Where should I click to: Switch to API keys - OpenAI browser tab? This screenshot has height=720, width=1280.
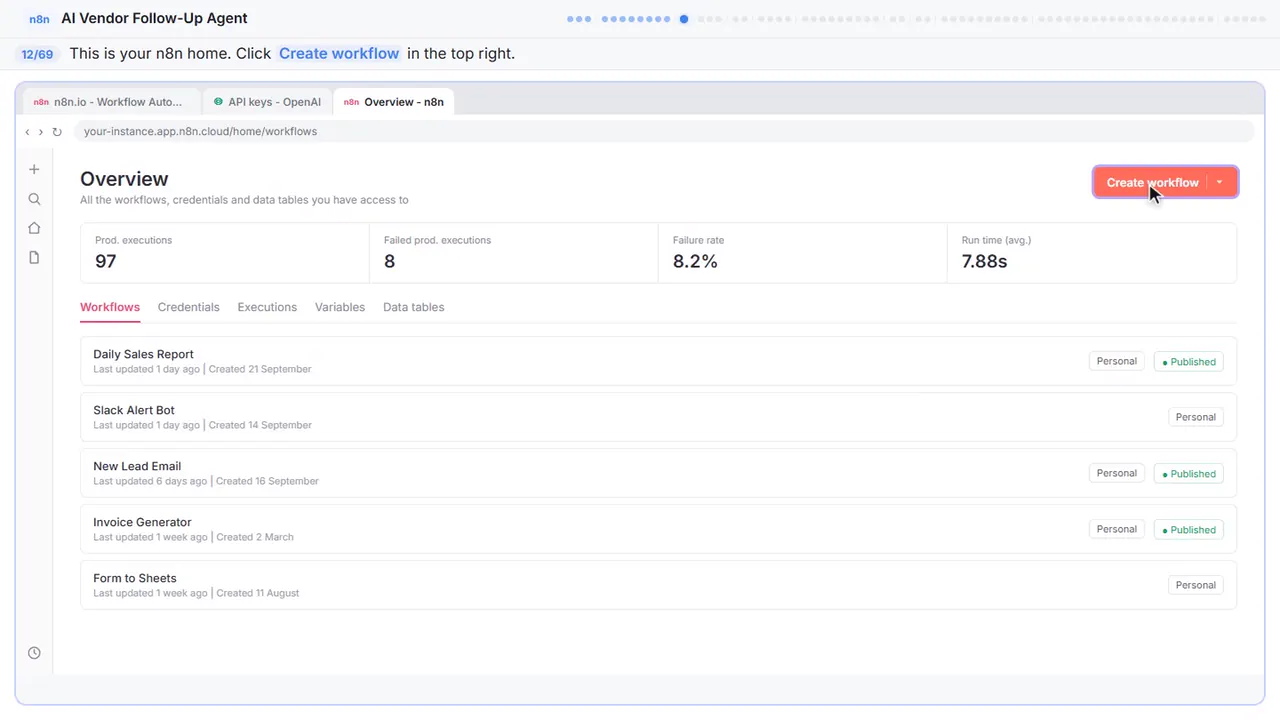pyautogui.click(x=267, y=102)
